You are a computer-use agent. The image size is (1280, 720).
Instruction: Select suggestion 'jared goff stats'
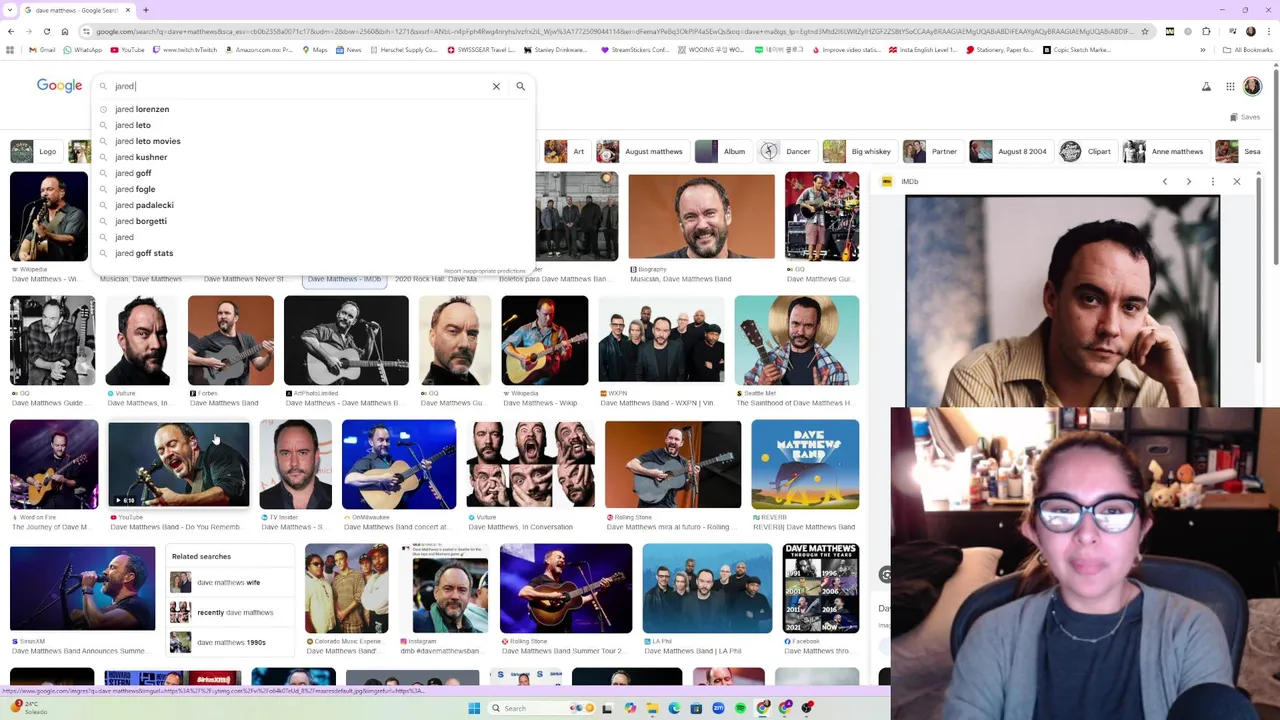313,253
